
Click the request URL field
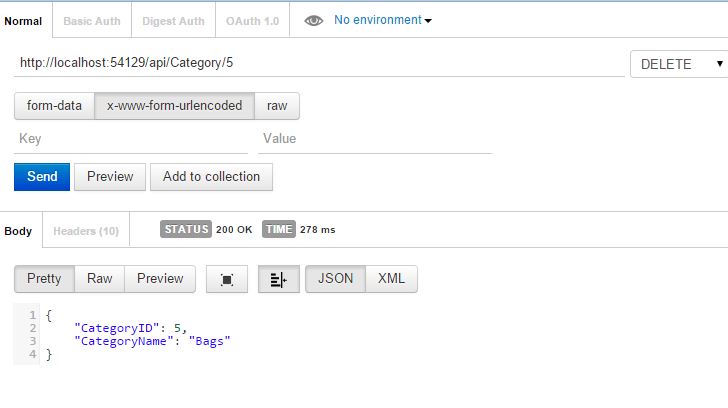(318, 63)
